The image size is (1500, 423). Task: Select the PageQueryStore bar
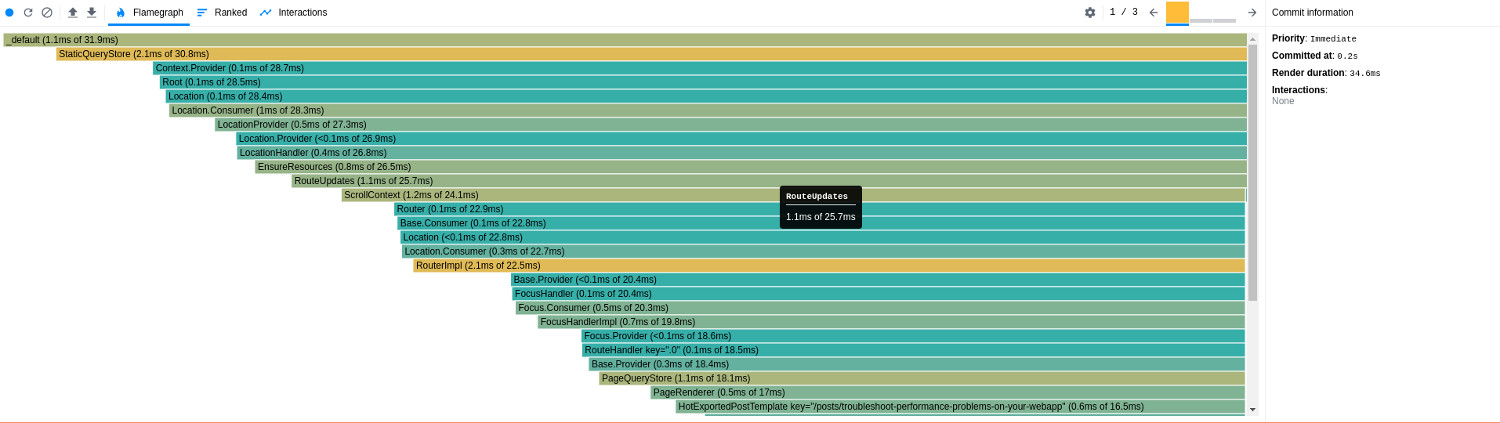point(922,378)
